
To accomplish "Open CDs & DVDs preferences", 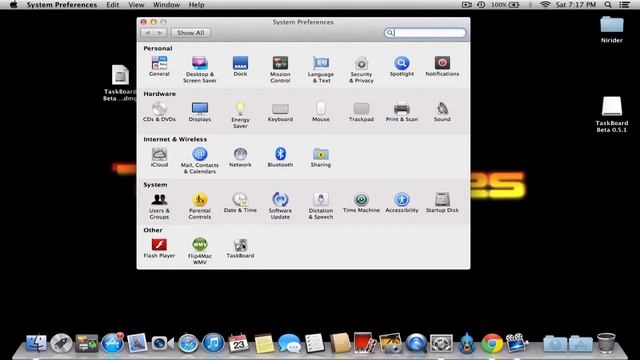I will tap(159, 111).
